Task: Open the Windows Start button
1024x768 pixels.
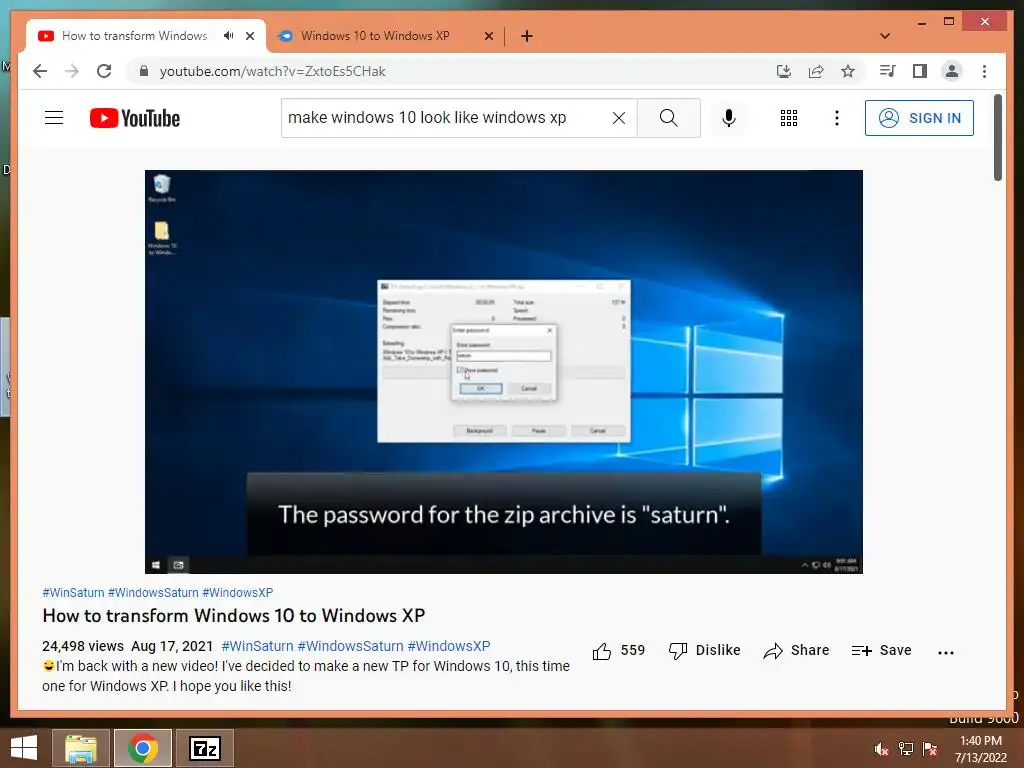Action: coord(24,748)
